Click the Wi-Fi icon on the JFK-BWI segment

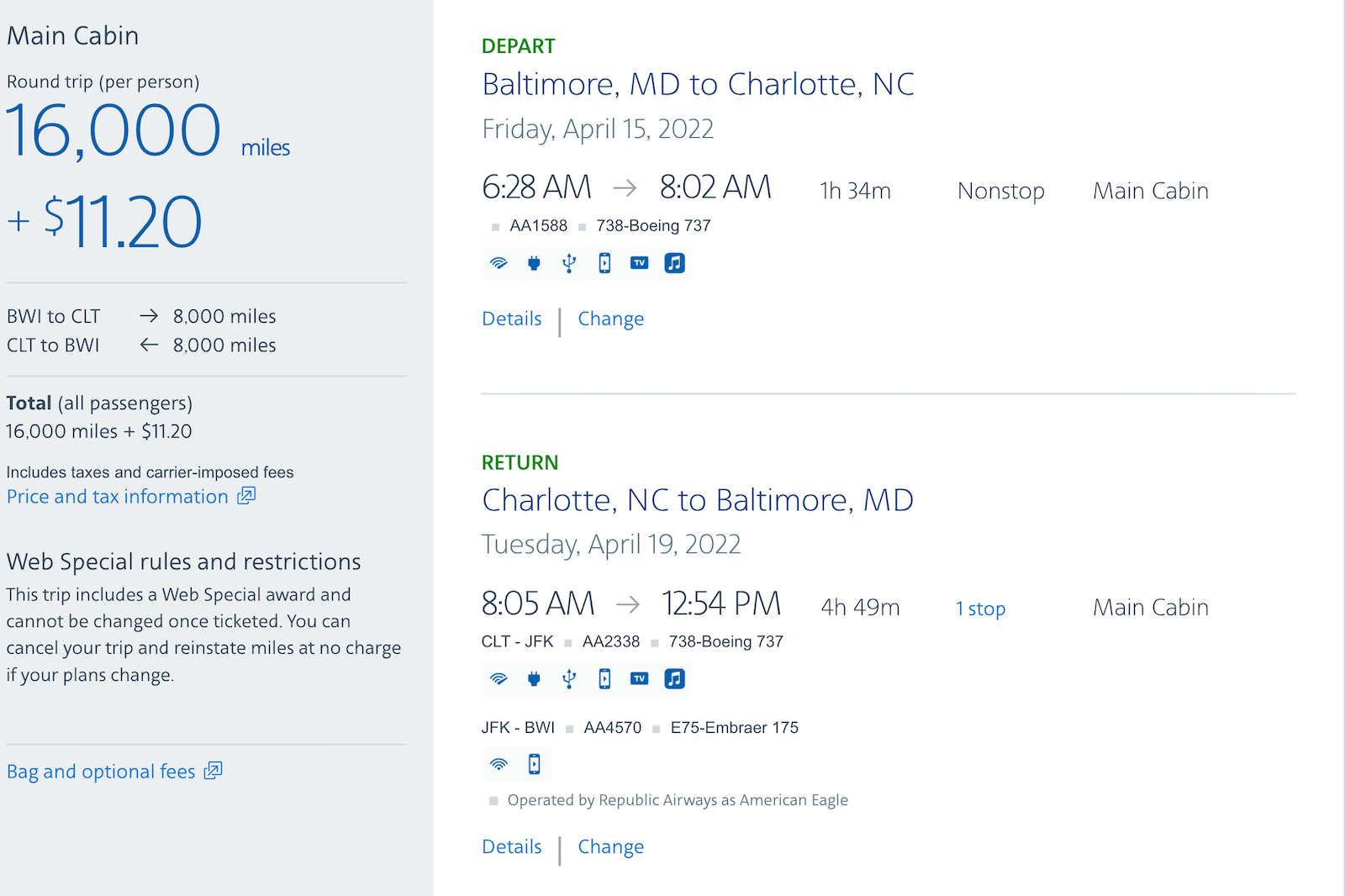tap(498, 764)
